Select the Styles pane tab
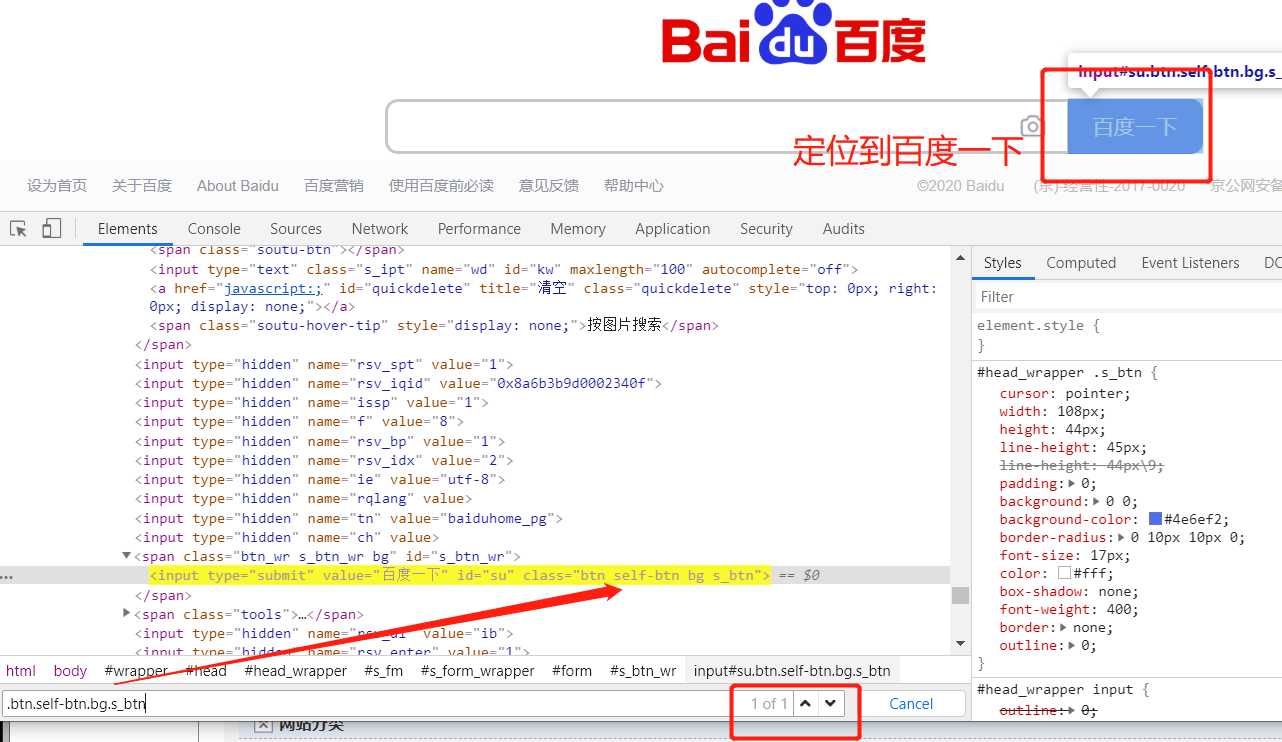Screen dimensions: 1282x742 (x=1003, y=263)
